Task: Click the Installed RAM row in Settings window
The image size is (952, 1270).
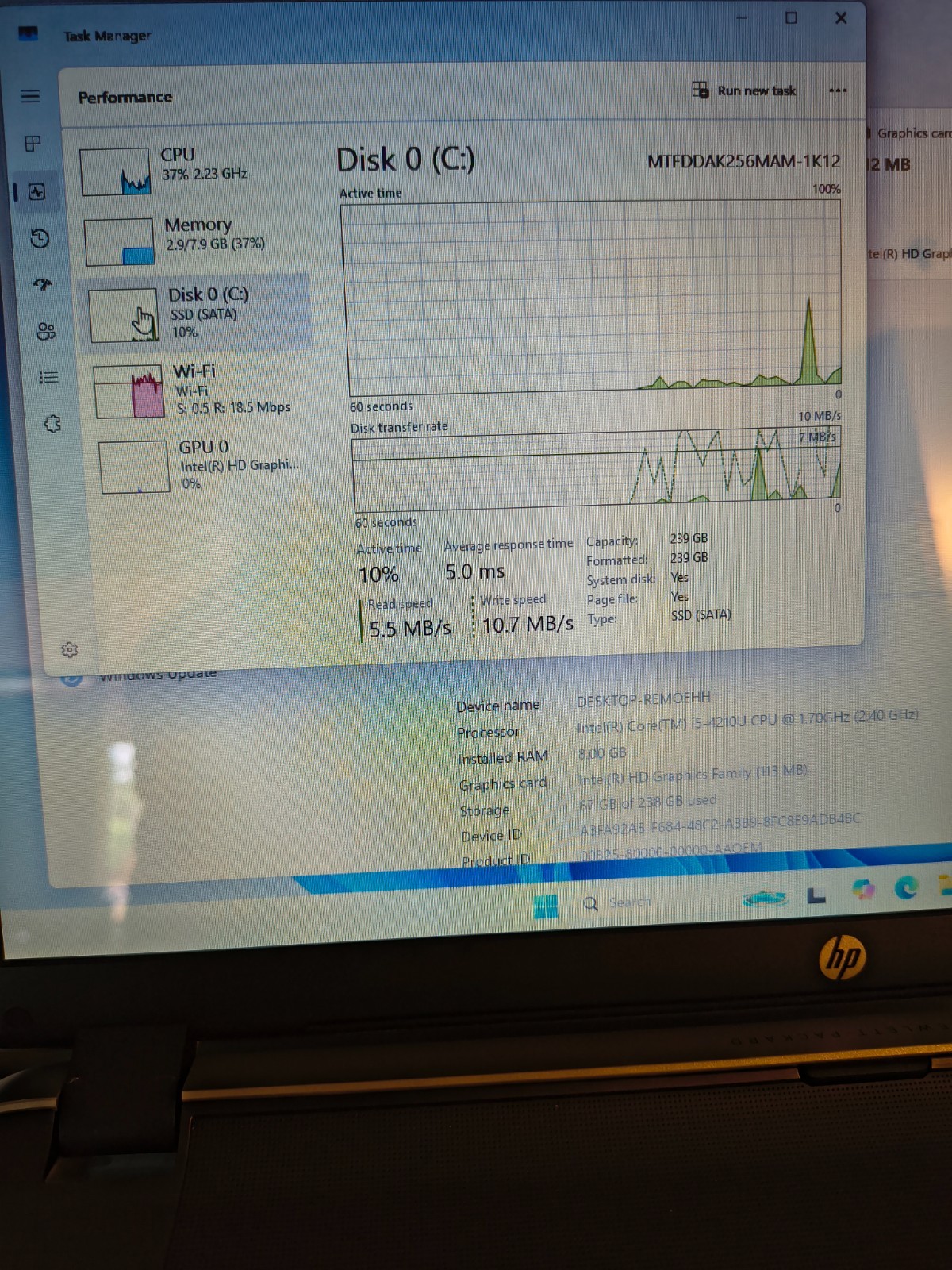Action: coord(543,756)
